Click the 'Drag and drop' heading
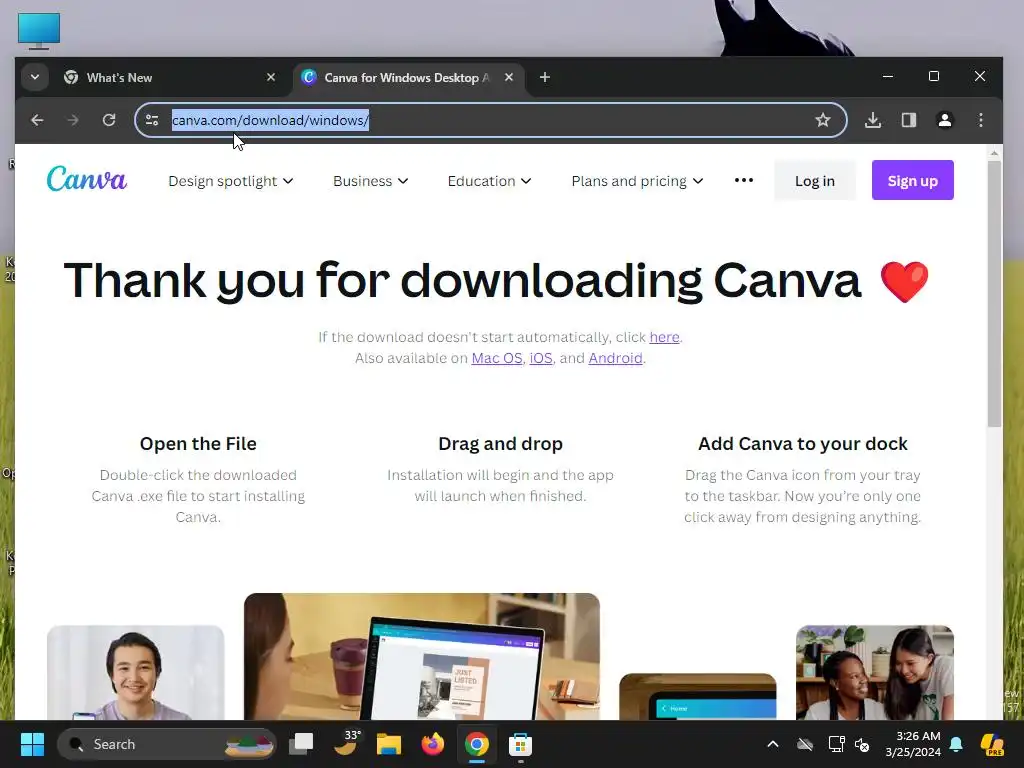The width and height of the screenshot is (1024, 768). click(500, 443)
